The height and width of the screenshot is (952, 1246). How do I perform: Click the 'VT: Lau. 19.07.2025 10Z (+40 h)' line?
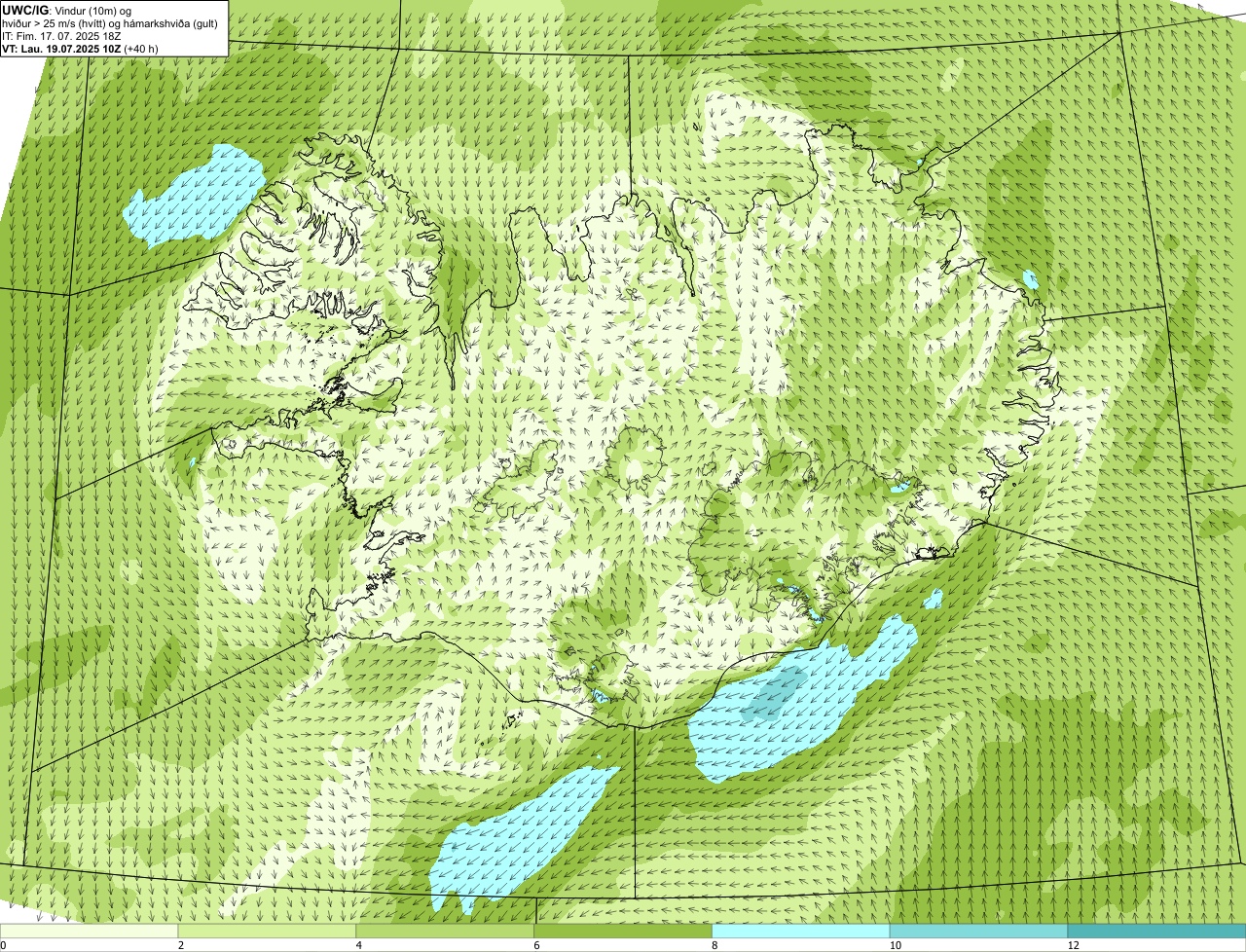pos(80,48)
